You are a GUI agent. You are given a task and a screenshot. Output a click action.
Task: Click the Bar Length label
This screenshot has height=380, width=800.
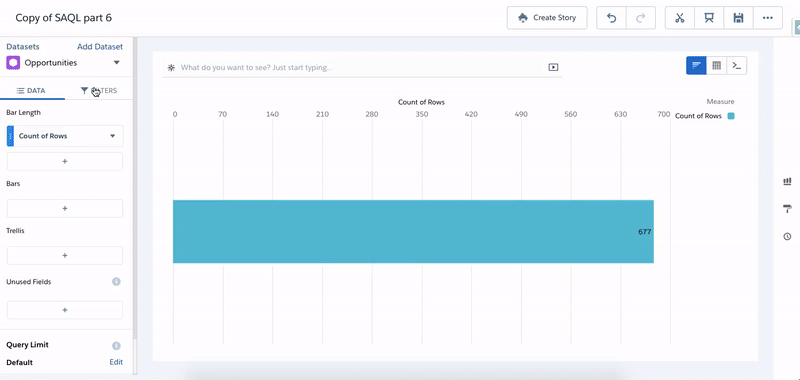point(23,112)
